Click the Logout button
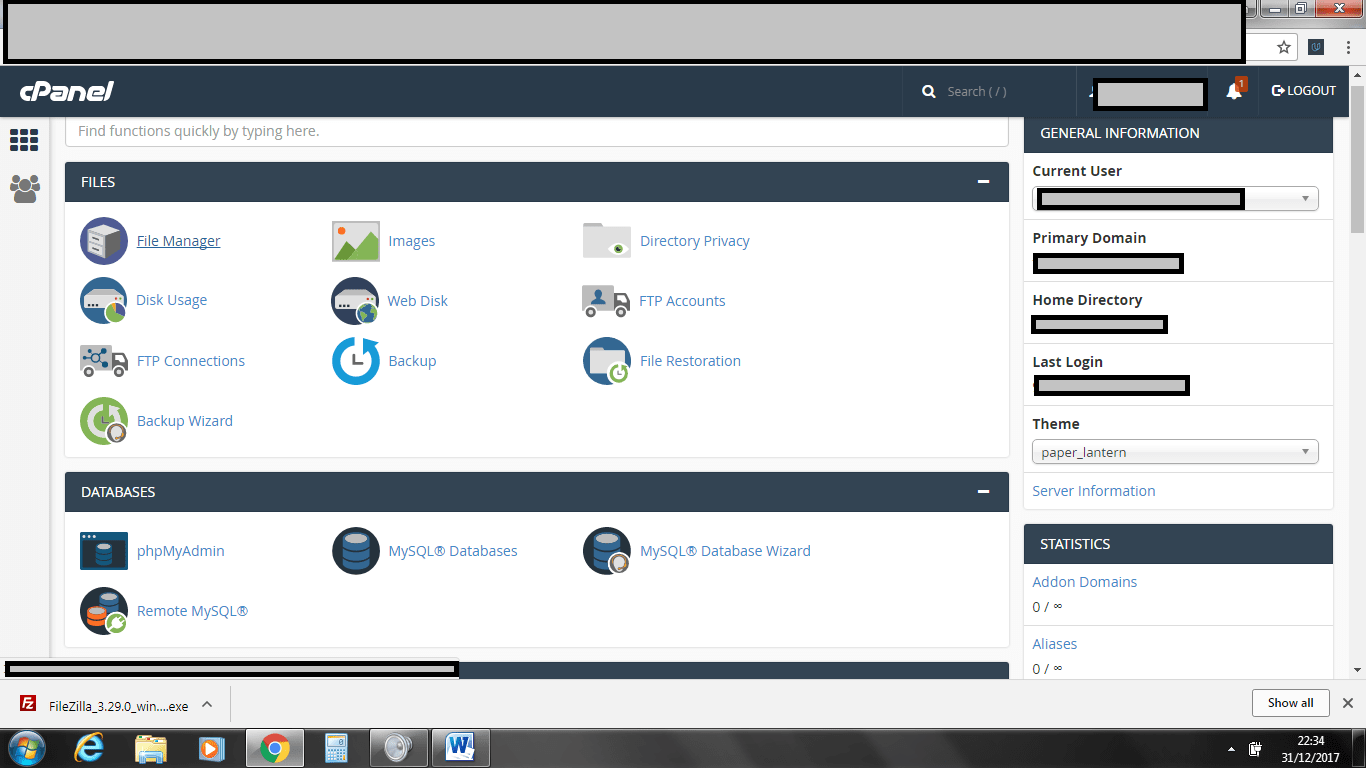This screenshot has width=1366, height=768. [1303, 91]
